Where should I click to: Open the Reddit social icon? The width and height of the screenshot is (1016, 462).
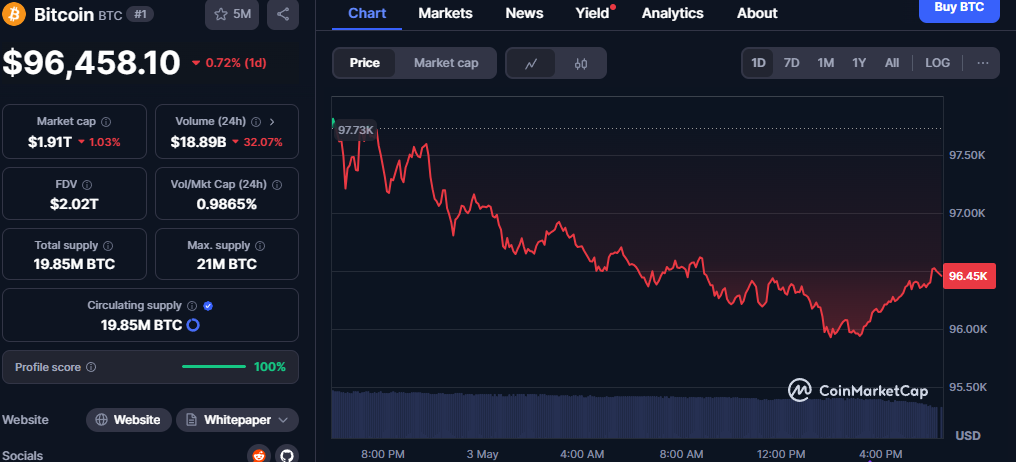(x=259, y=454)
